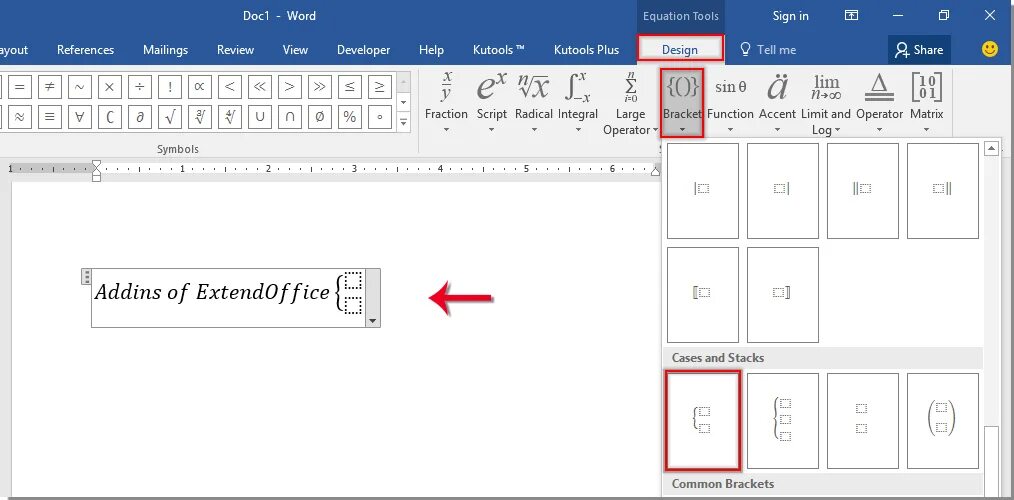Click the Tell me search box
Viewport: 1014px width, 500px height.
click(768, 50)
